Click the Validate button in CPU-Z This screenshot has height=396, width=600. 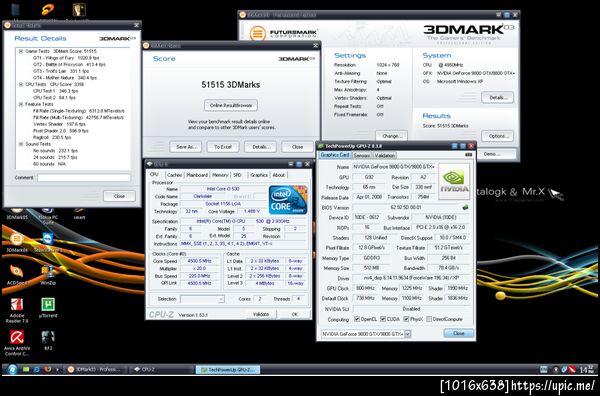[x=261, y=314]
